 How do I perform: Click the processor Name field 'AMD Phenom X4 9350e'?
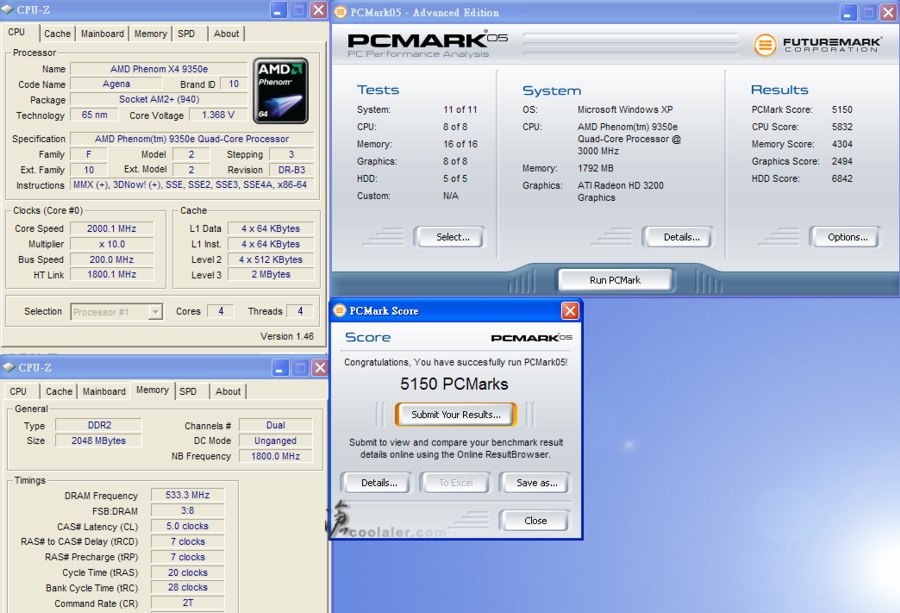tap(159, 69)
